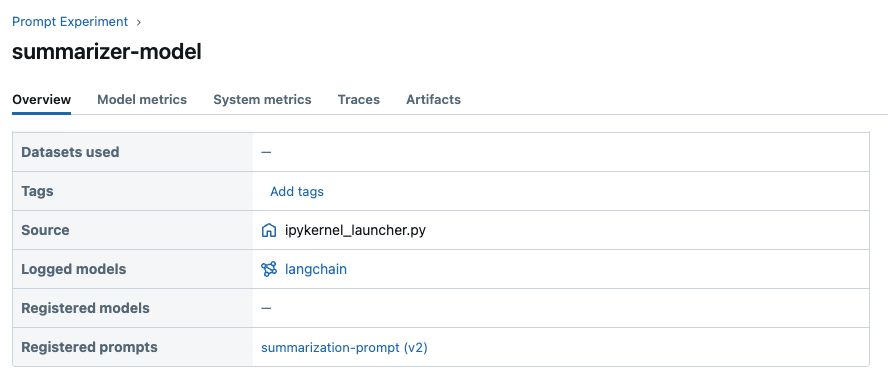
Task: Click the Tags row label
Action: [x=37, y=191]
